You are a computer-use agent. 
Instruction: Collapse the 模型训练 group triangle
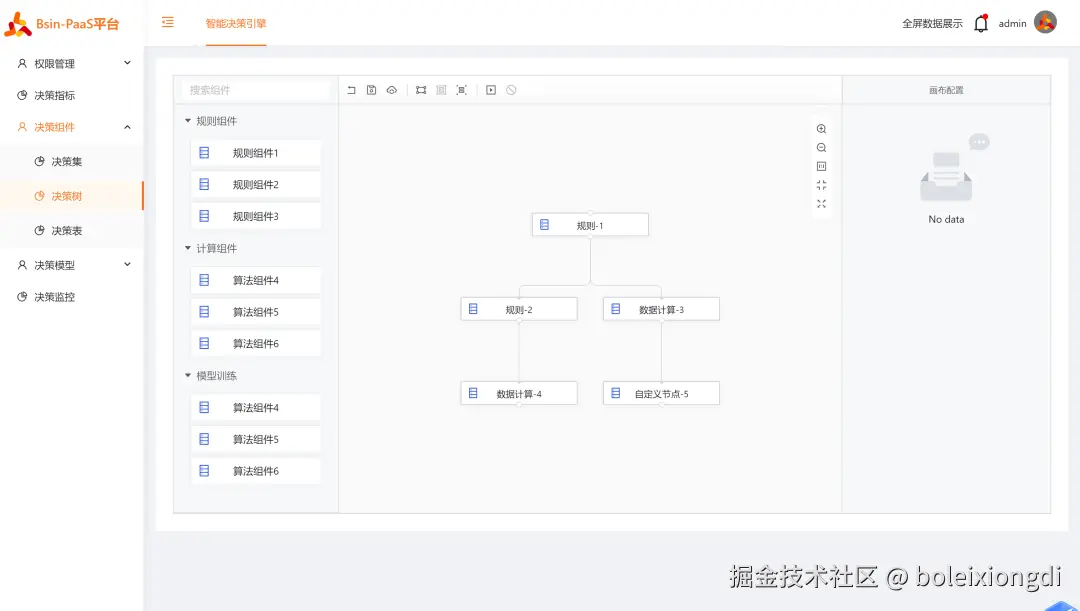point(187,375)
